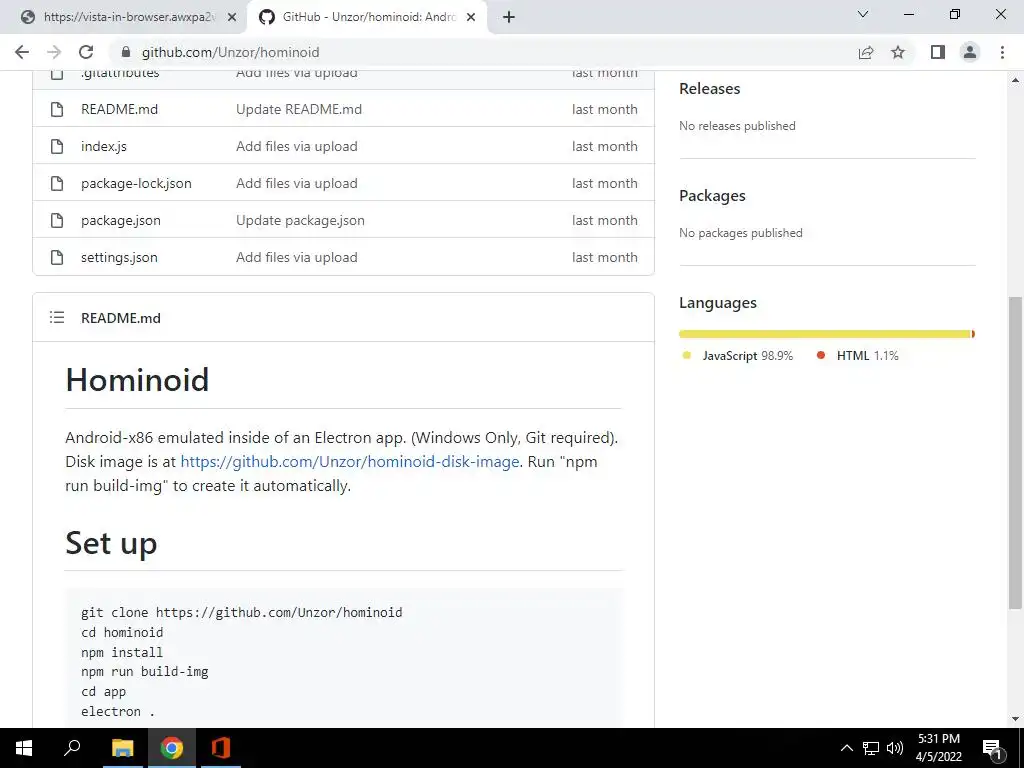
Task: Open taskbar search magnifier
Action: [72, 748]
